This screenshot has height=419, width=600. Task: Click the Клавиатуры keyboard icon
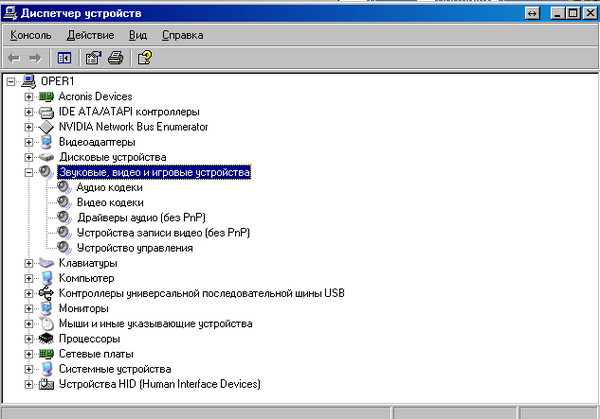pyautogui.click(x=46, y=263)
